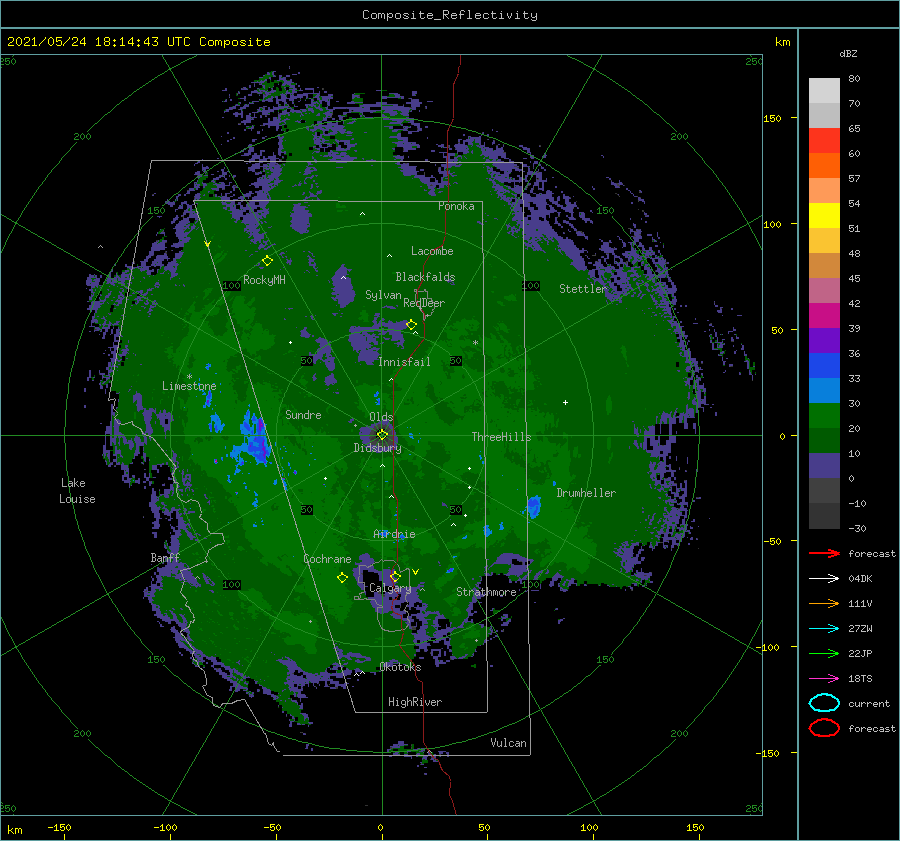Click the Ponoka city label

click(456, 206)
